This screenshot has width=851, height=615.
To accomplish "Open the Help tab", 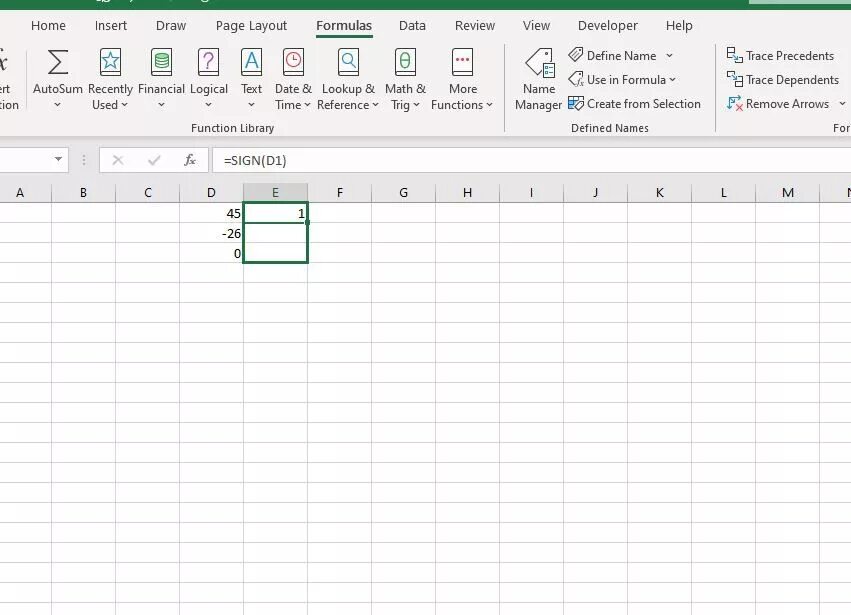I will point(679,26).
